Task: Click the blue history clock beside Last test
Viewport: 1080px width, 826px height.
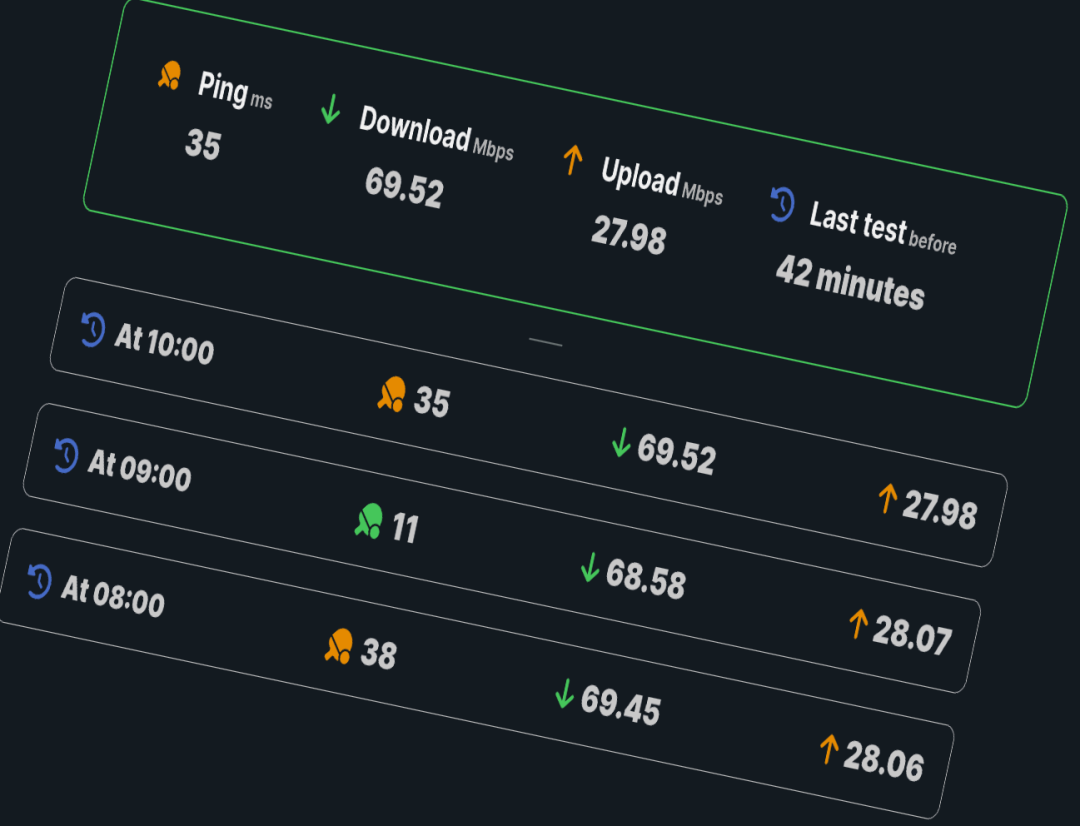Action: [782, 204]
